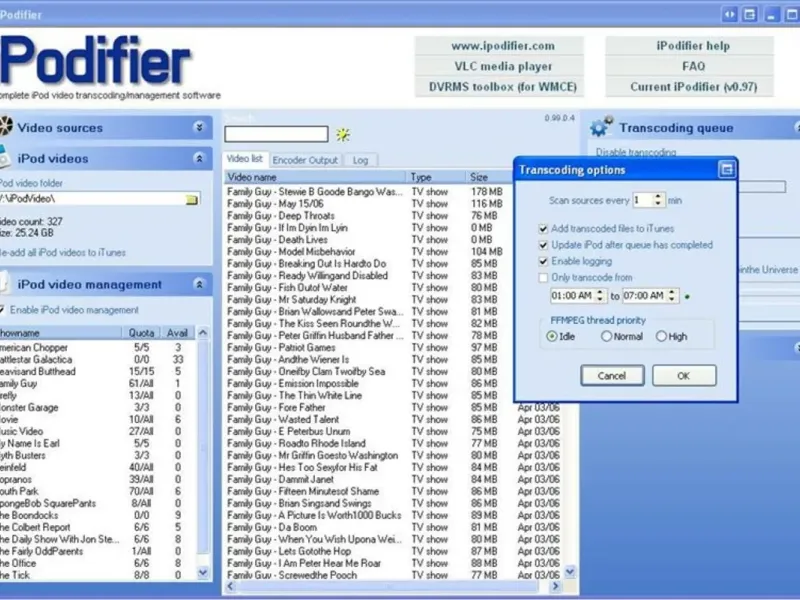
Task: Switch to the Log tab
Action: (360, 160)
